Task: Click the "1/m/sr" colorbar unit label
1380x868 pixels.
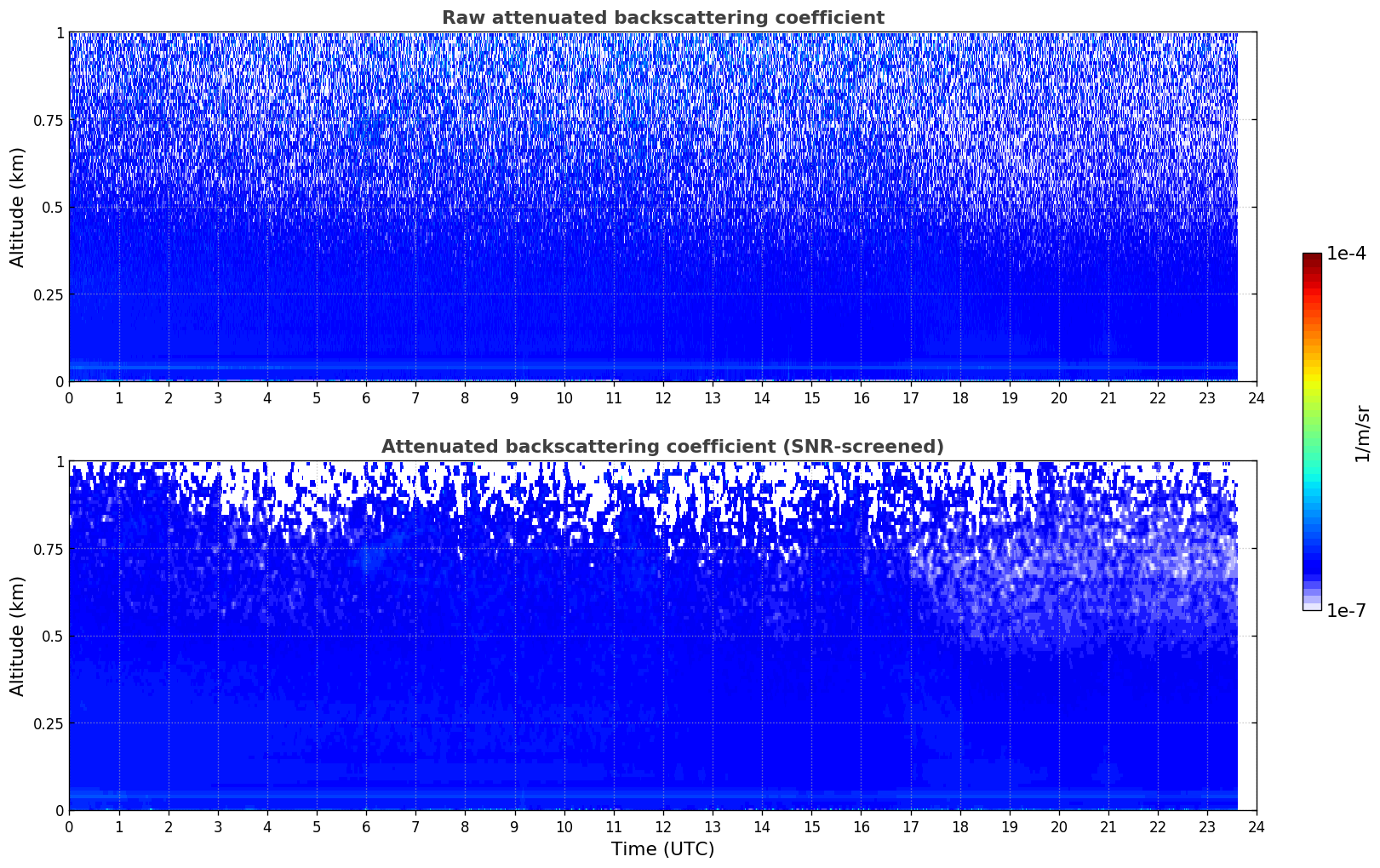Action: (x=1362, y=432)
